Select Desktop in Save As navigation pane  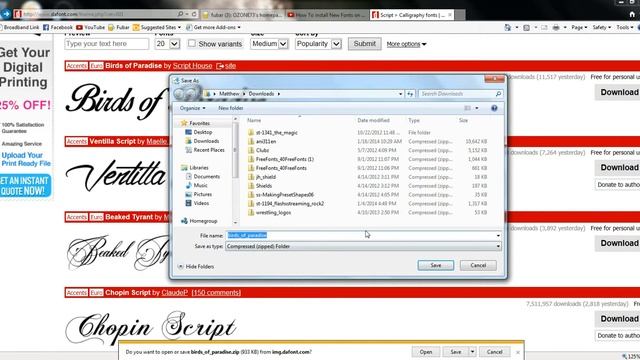[199, 132]
